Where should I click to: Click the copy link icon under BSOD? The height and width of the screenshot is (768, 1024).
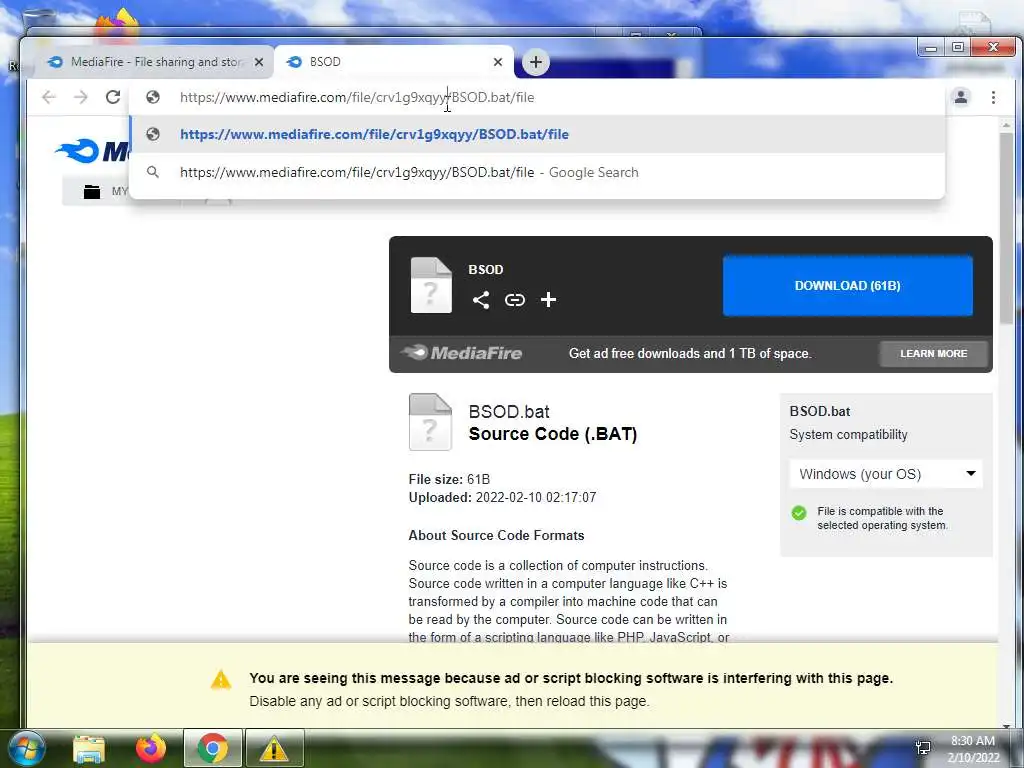point(515,300)
